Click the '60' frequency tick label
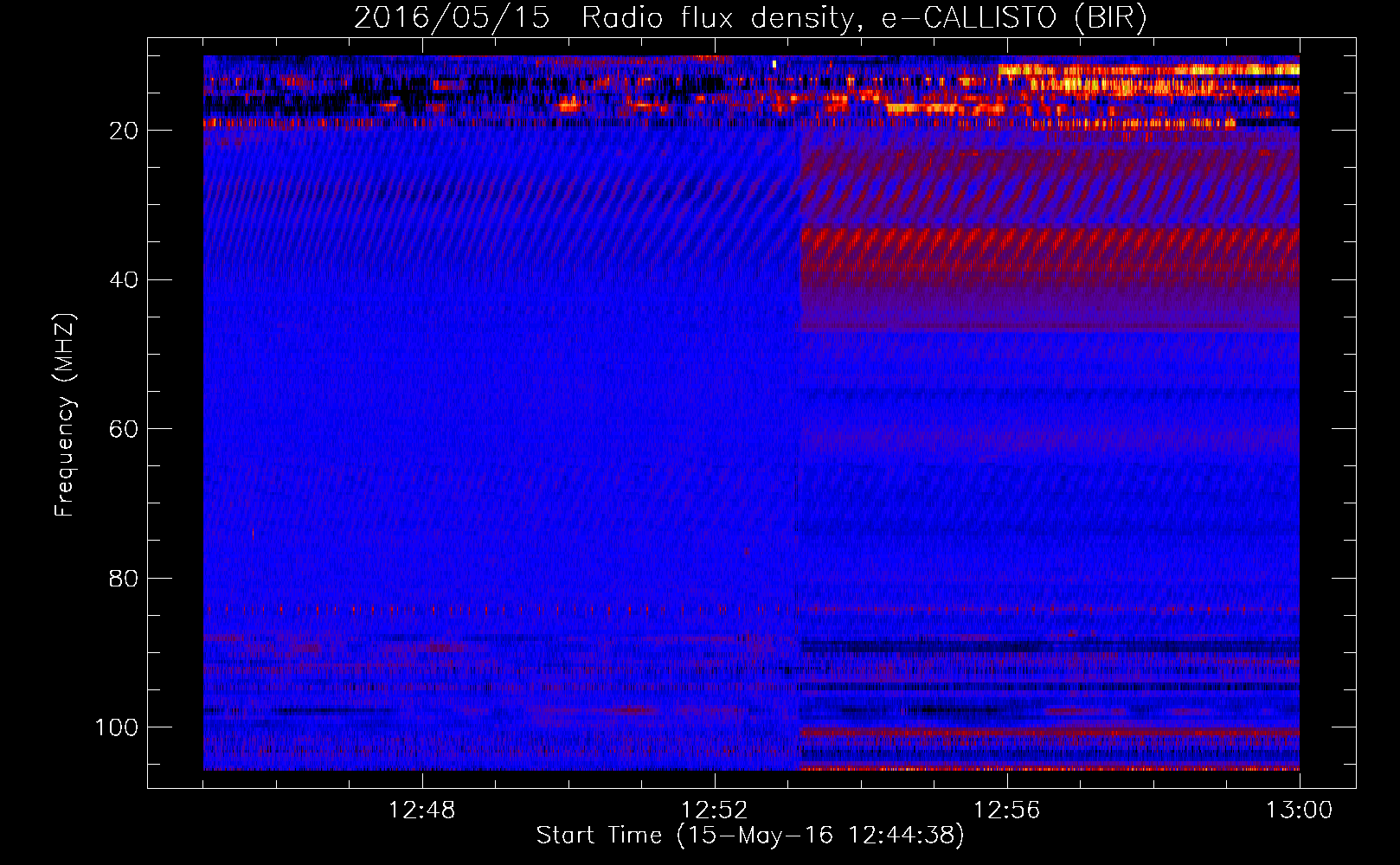The width and height of the screenshot is (1400, 865). point(124,429)
